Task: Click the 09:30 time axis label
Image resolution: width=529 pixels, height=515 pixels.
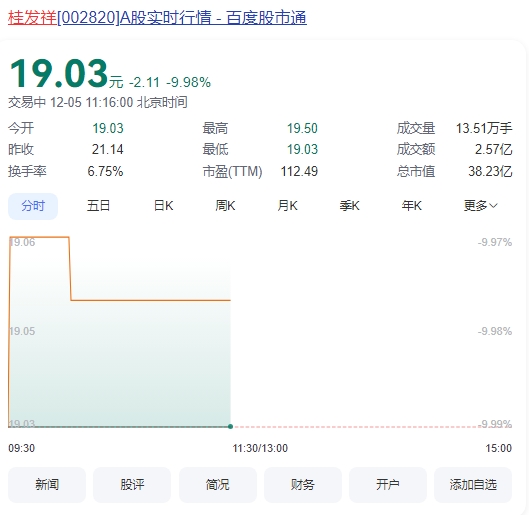Action: pyautogui.click(x=22, y=448)
